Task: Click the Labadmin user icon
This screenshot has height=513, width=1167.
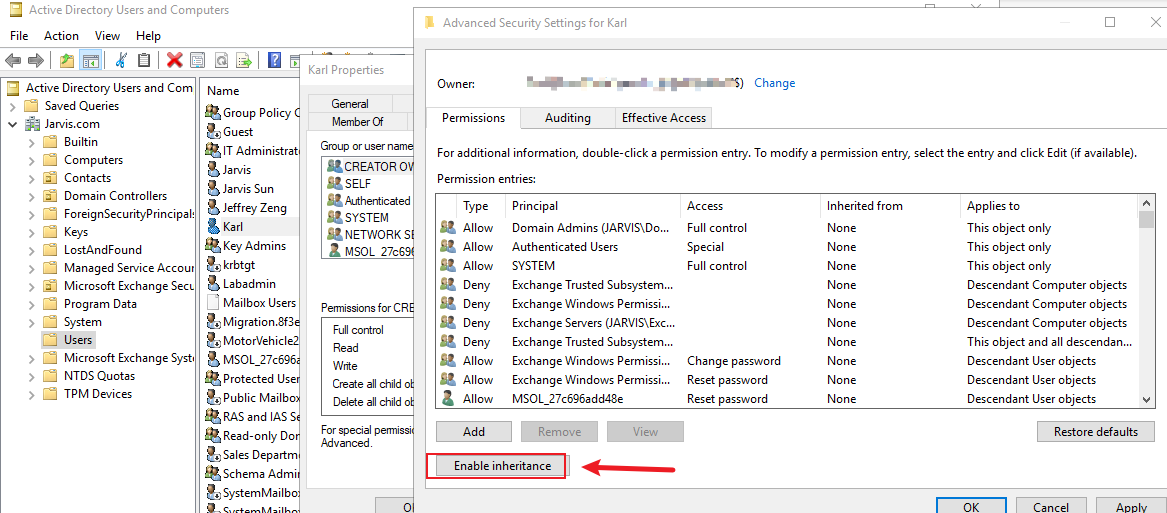Action: point(213,284)
